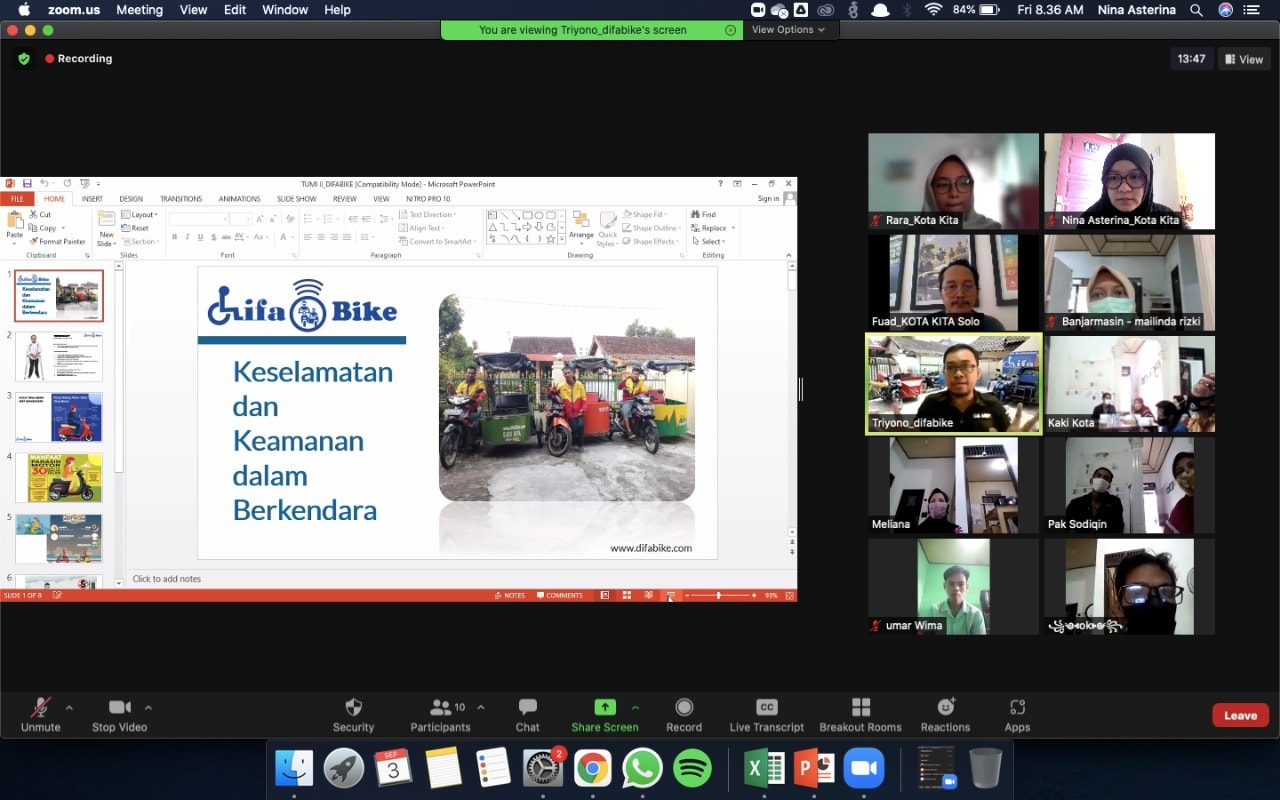The height and width of the screenshot is (800, 1280).
Task: Click the PowerPoint Save icon
Action: pyautogui.click(x=27, y=184)
